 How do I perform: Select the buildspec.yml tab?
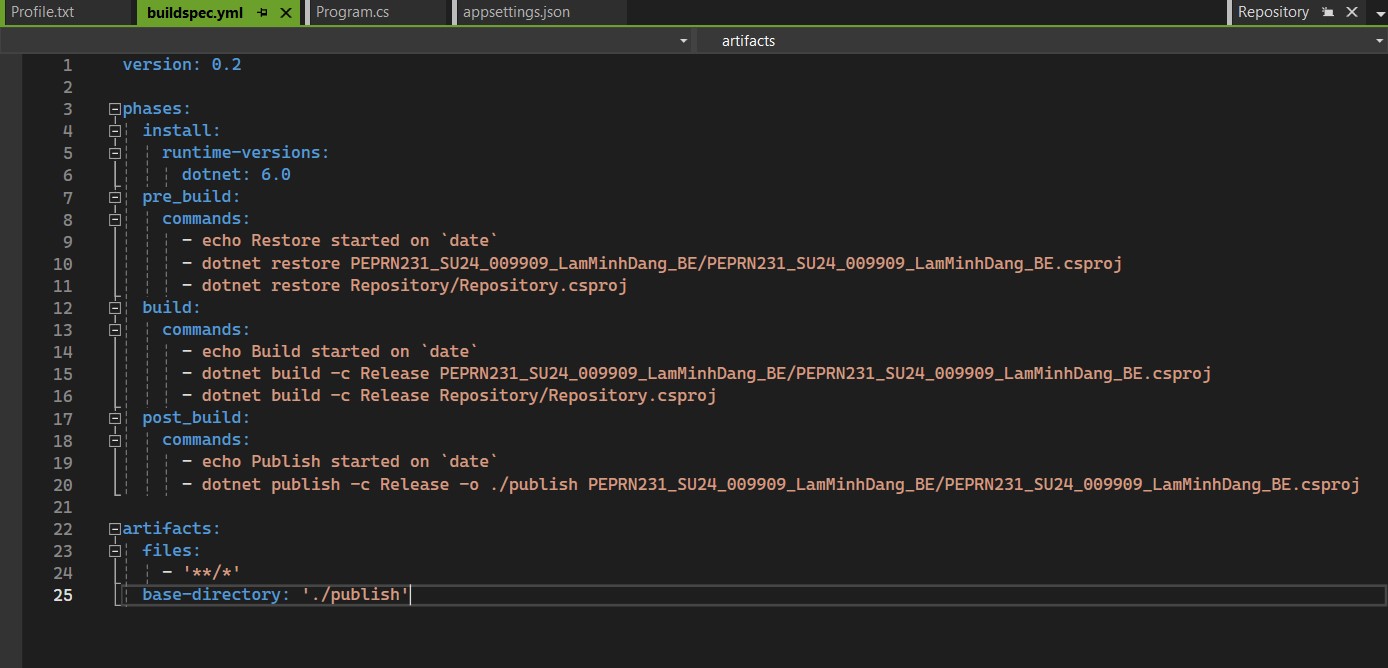pos(193,13)
